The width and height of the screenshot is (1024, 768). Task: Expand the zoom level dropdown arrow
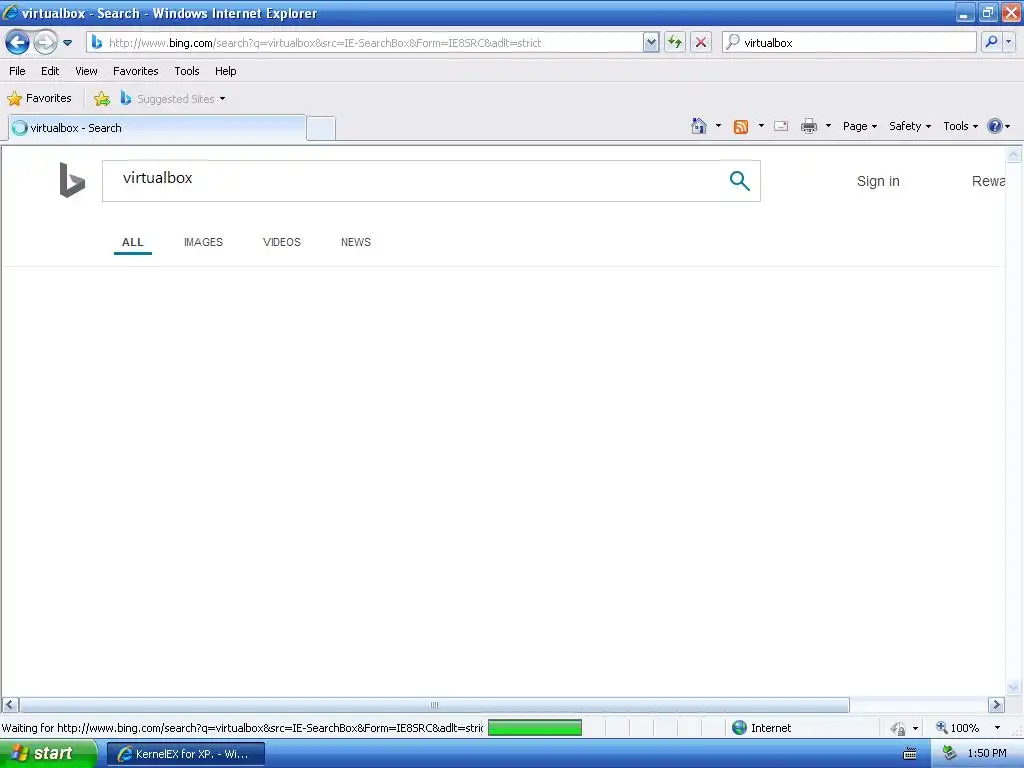(997, 728)
